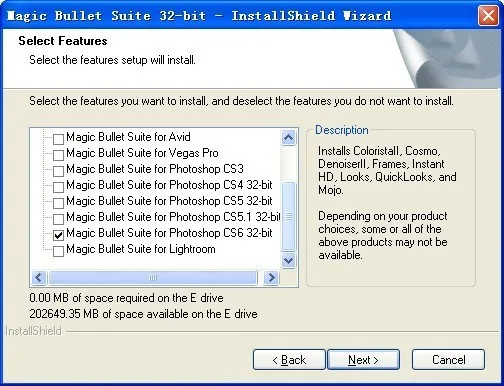Check the Photoshop CS5 32-bit option
The width and height of the screenshot is (504, 386).
click(58, 203)
